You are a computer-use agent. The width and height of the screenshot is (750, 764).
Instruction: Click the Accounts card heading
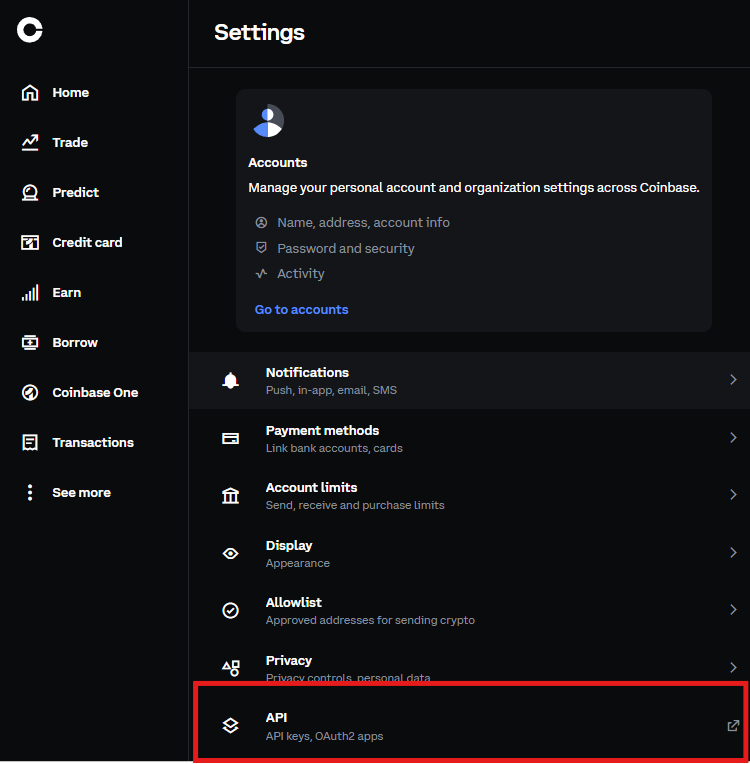coord(278,162)
